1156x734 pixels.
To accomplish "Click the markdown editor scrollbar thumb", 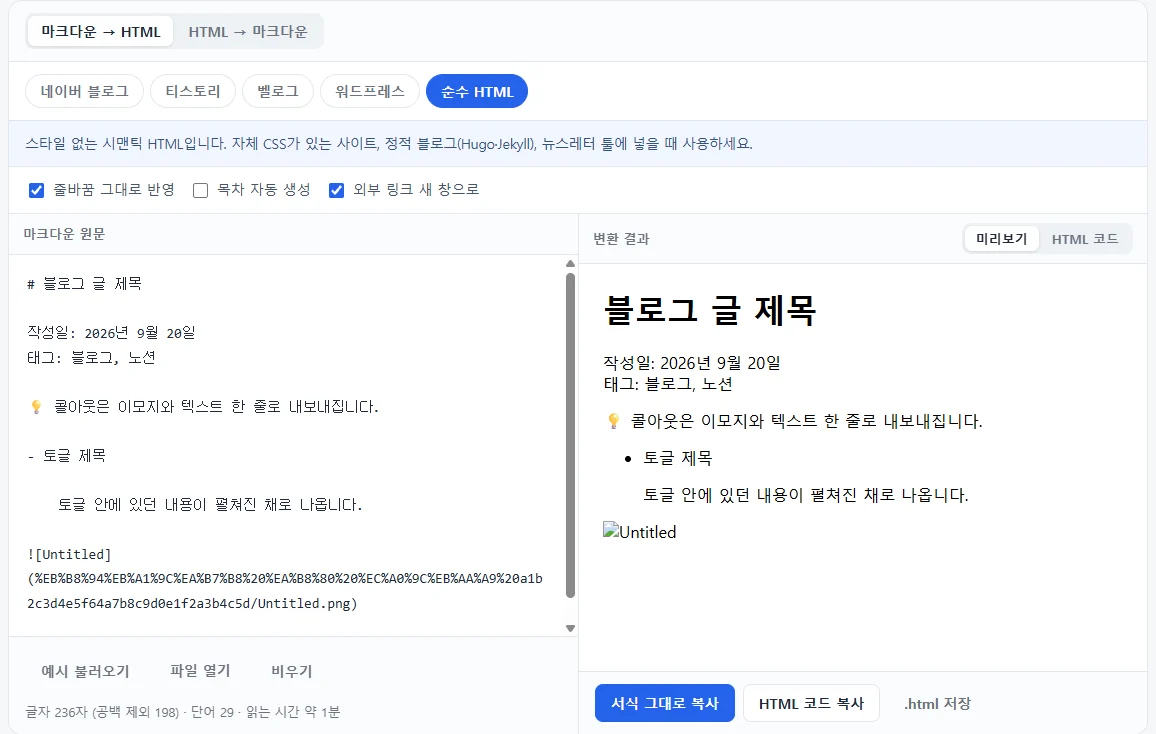I will pyautogui.click(x=570, y=435).
